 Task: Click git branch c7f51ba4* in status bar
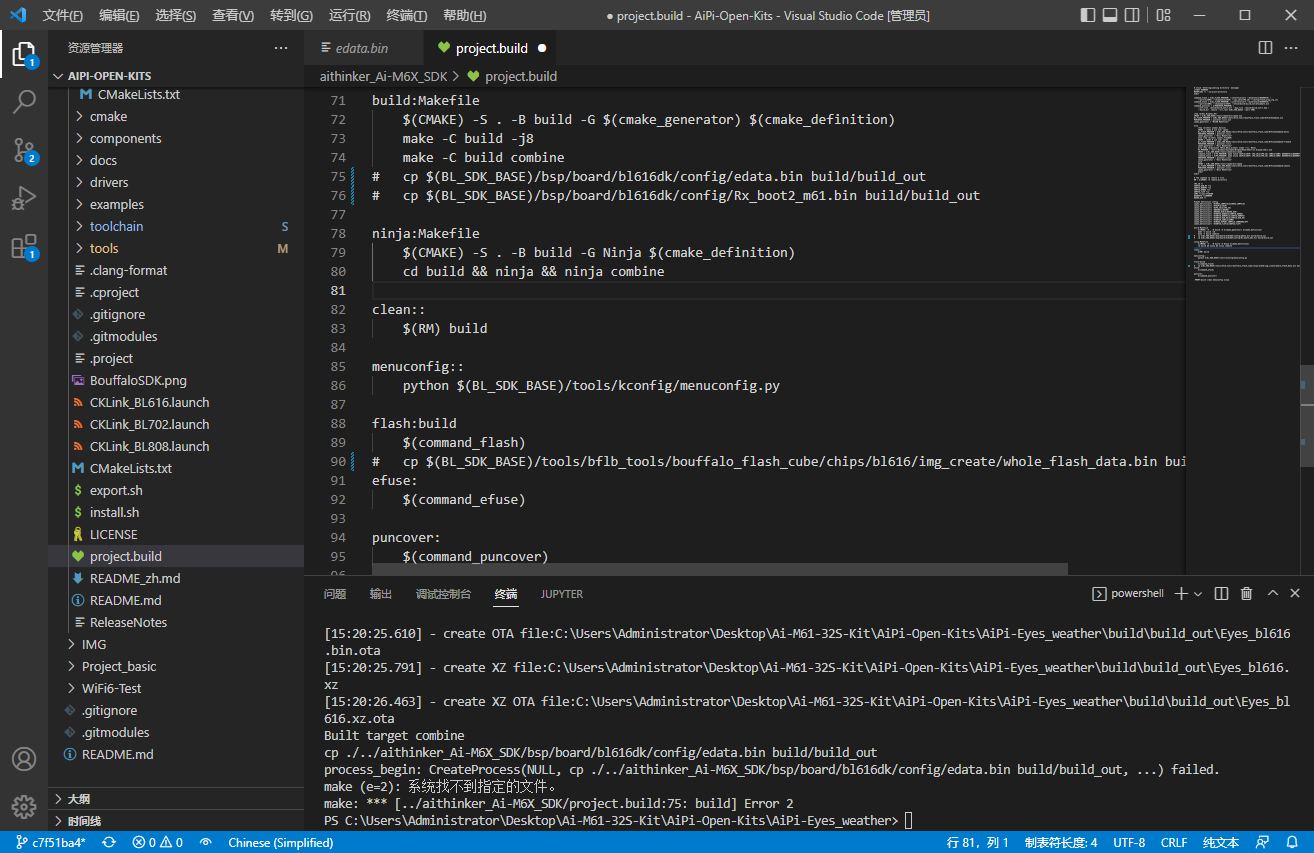click(51, 842)
